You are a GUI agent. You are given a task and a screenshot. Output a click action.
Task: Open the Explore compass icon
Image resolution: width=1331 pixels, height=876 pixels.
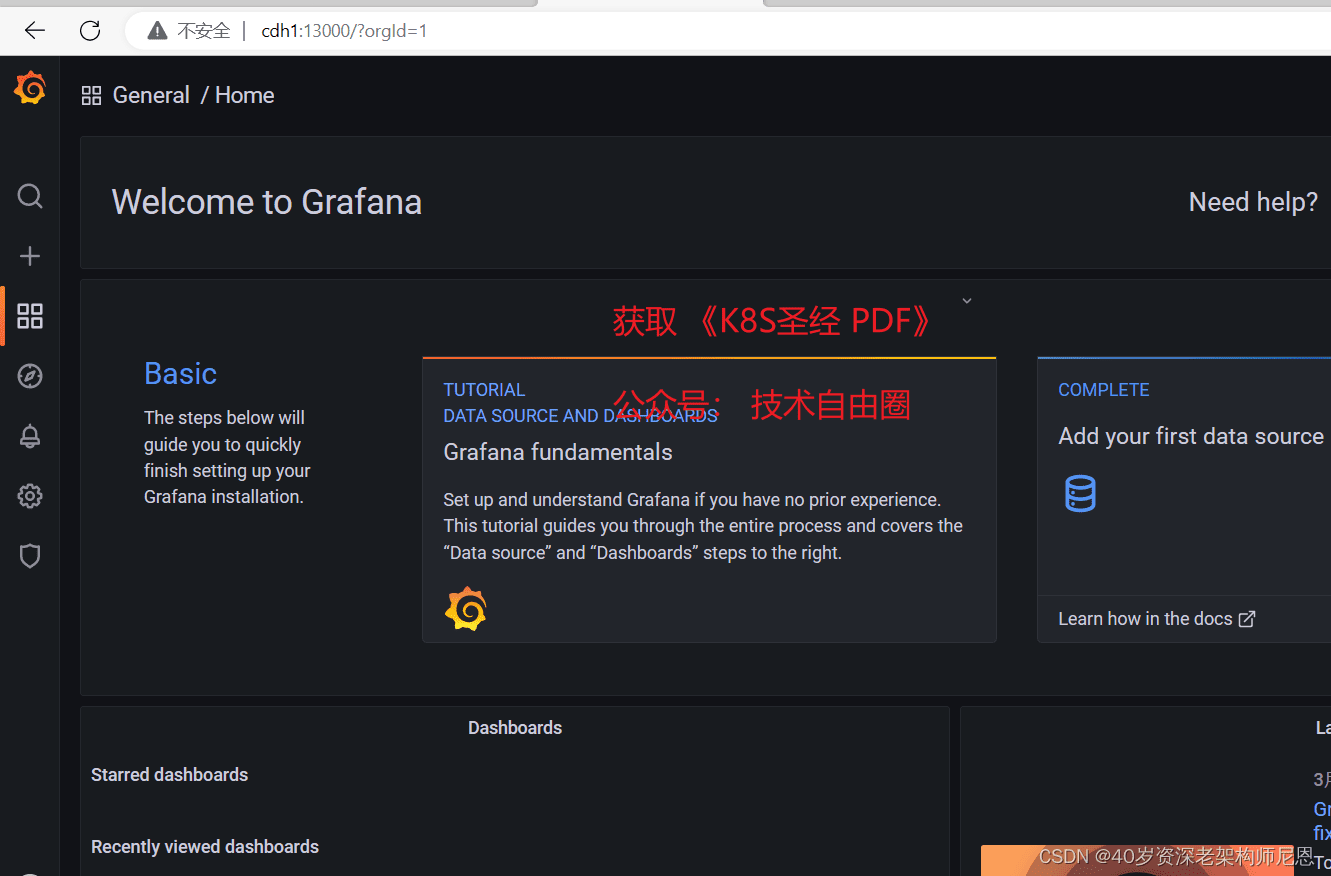click(30, 376)
